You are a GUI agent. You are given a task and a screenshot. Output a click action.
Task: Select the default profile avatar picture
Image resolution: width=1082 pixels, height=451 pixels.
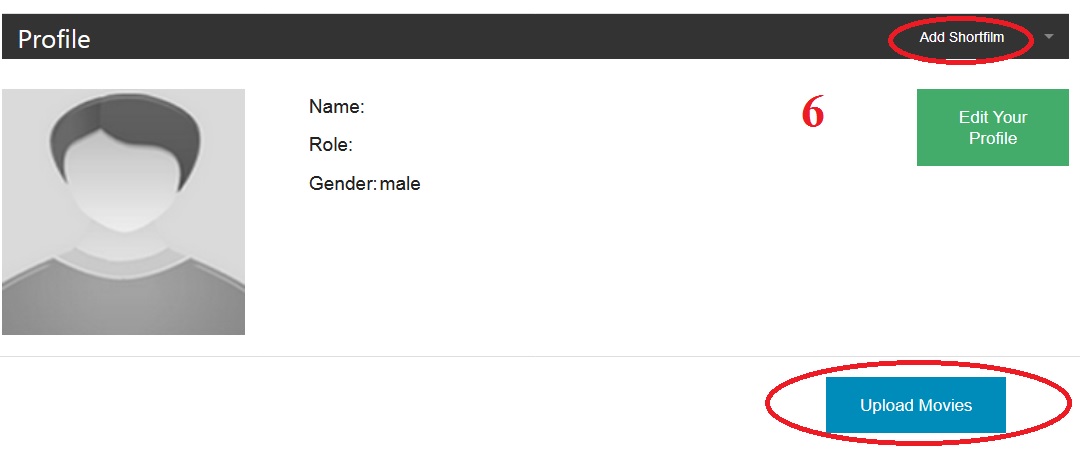click(123, 212)
